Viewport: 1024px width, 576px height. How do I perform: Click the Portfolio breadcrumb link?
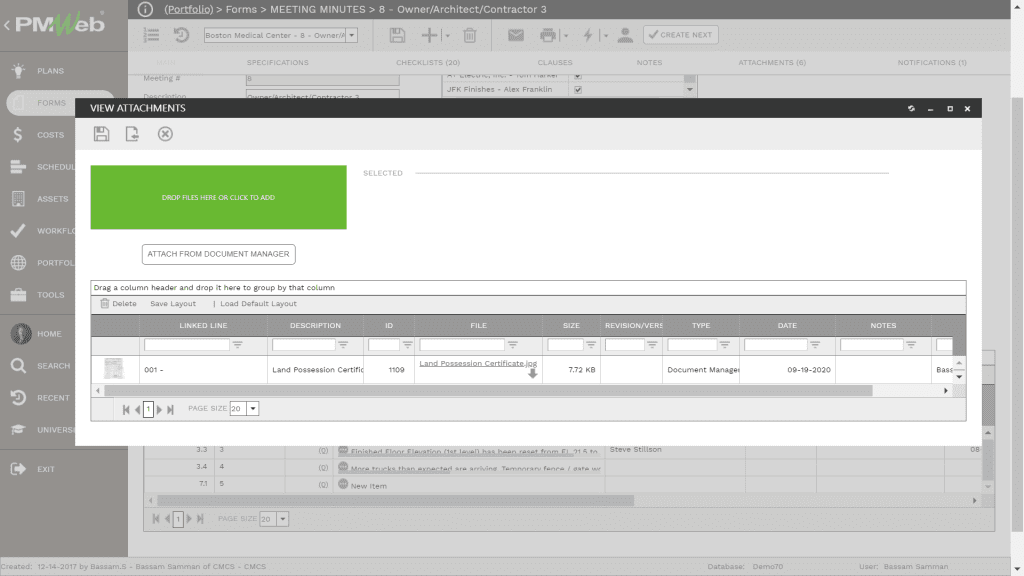click(189, 9)
